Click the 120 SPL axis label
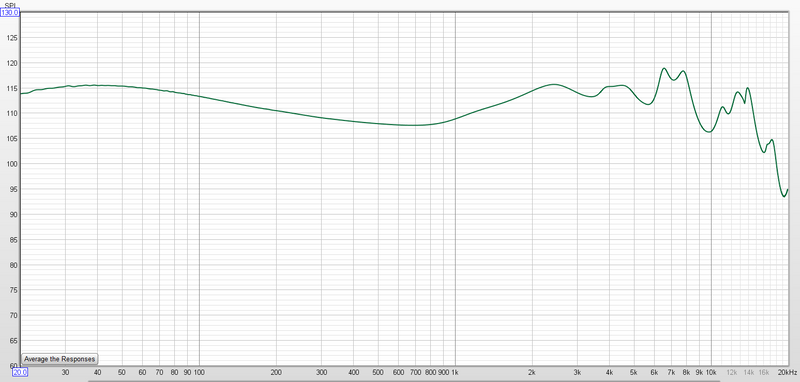The width and height of the screenshot is (800, 382). click(x=11, y=63)
